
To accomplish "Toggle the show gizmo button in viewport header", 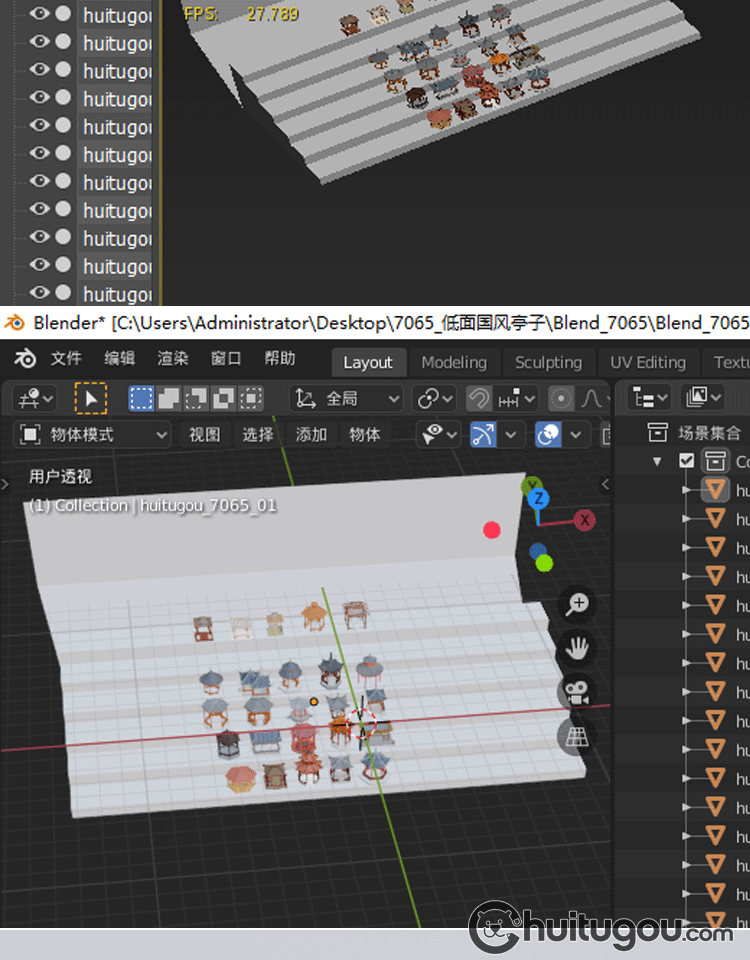I will click(483, 435).
